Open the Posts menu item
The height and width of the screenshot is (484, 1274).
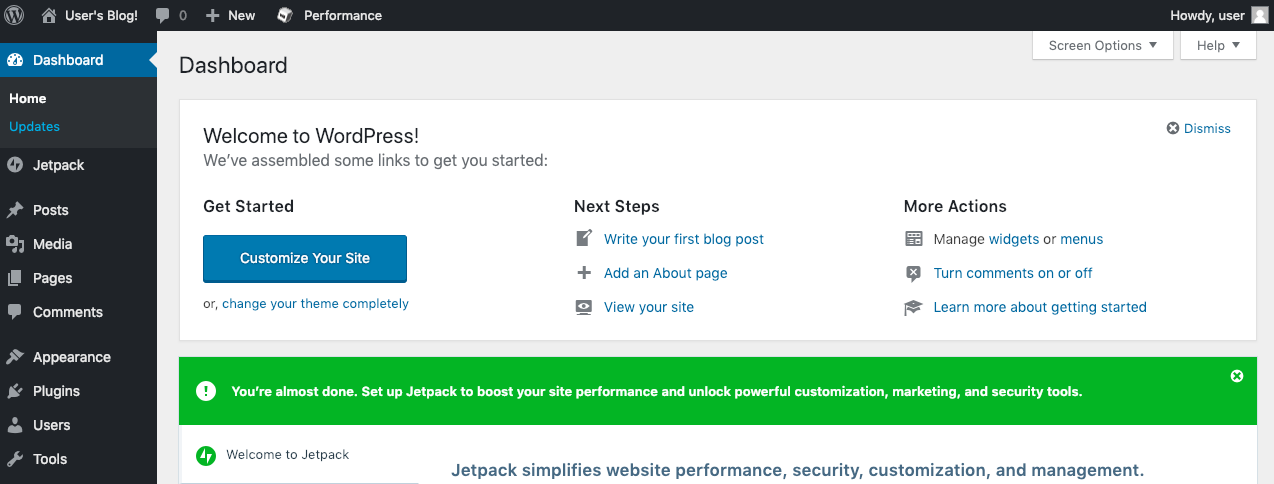pos(78,210)
